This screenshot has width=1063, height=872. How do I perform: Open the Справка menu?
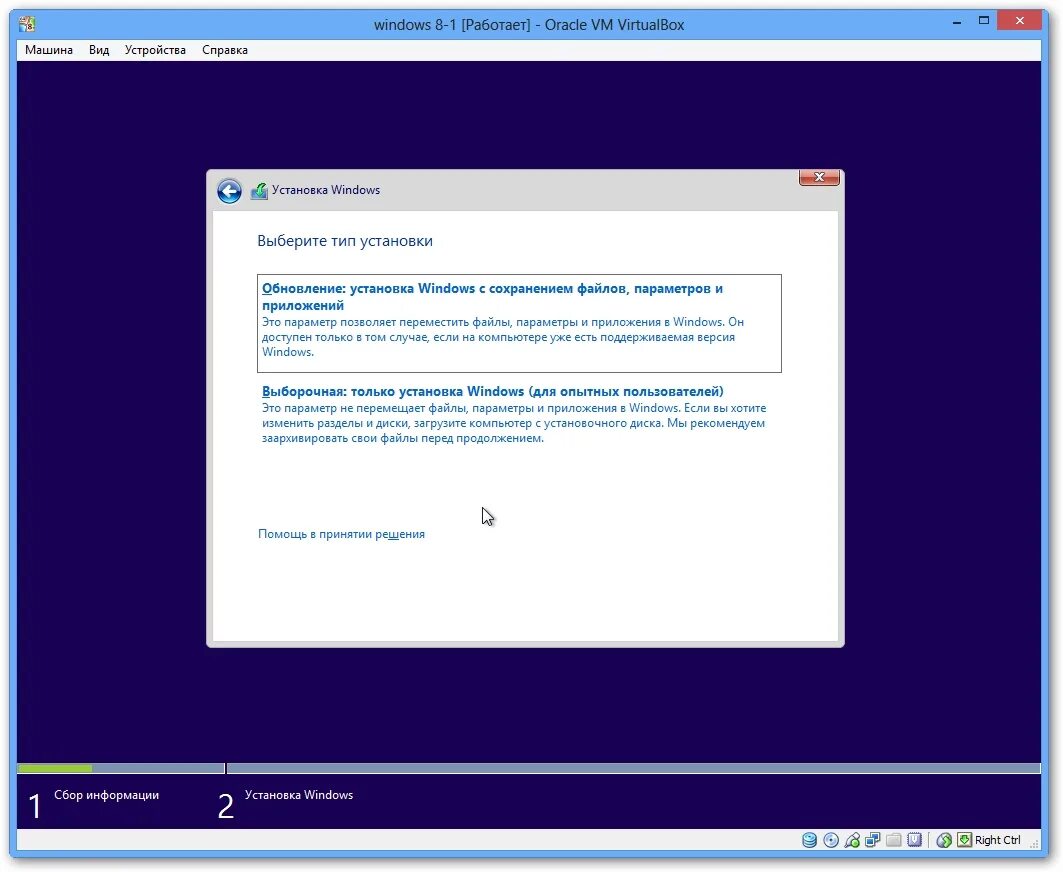tap(225, 50)
